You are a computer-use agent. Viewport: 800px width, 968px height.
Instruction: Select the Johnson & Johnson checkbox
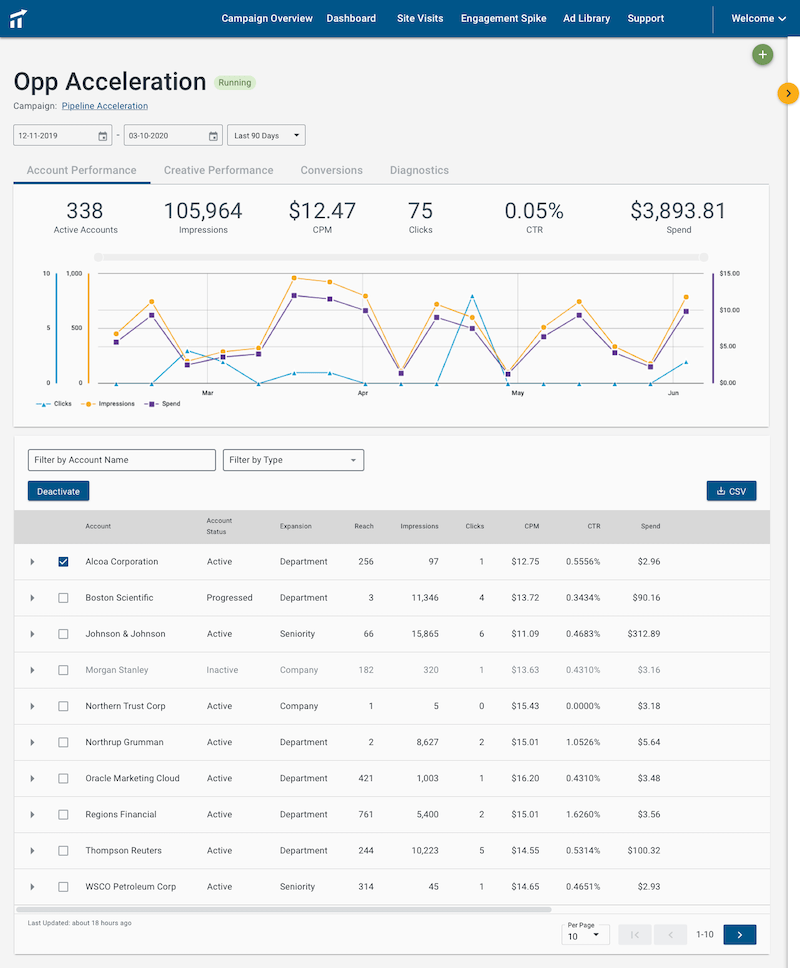pos(63,634)
